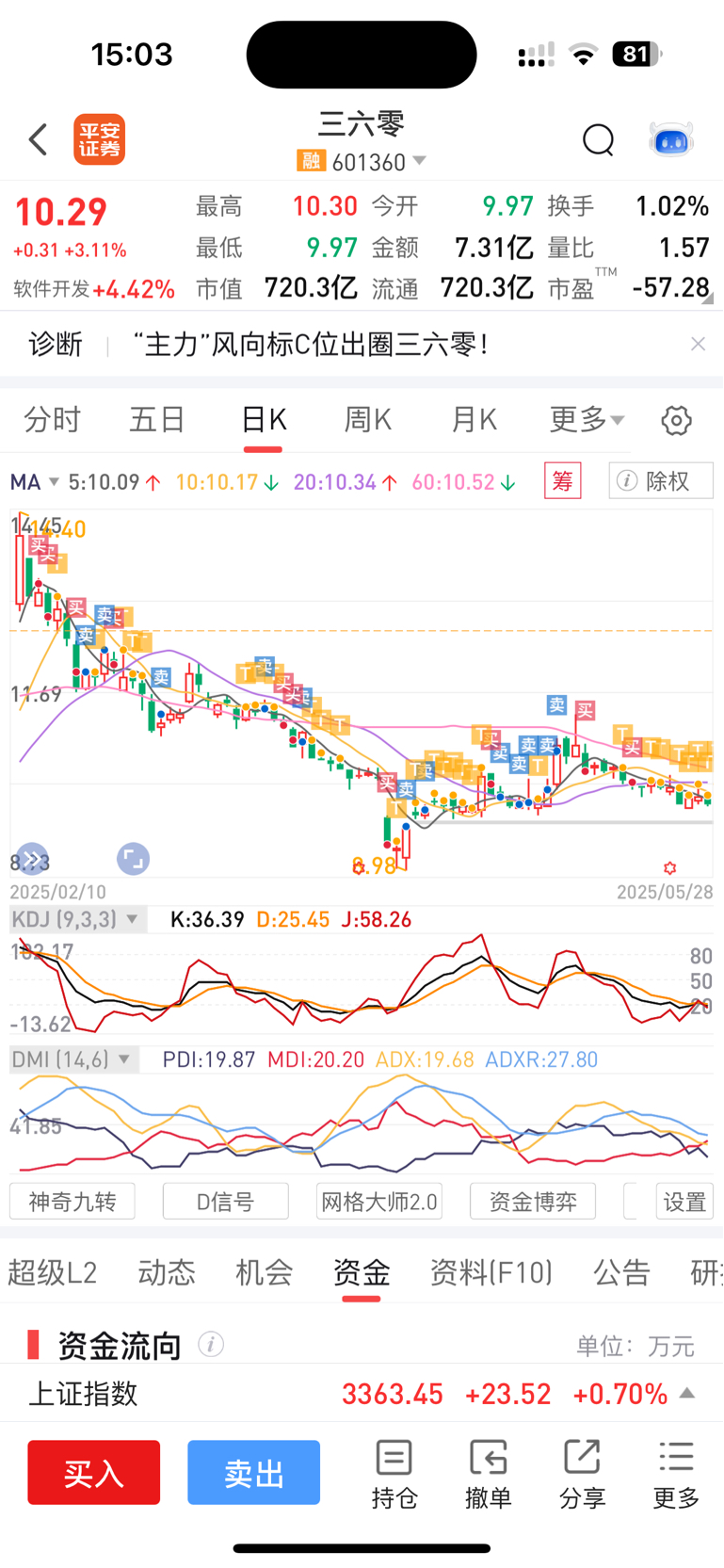The width and height of the screenshot is (724, 1568).
Task: Tap the fullscreen expand chart icon
Action: 133,859
